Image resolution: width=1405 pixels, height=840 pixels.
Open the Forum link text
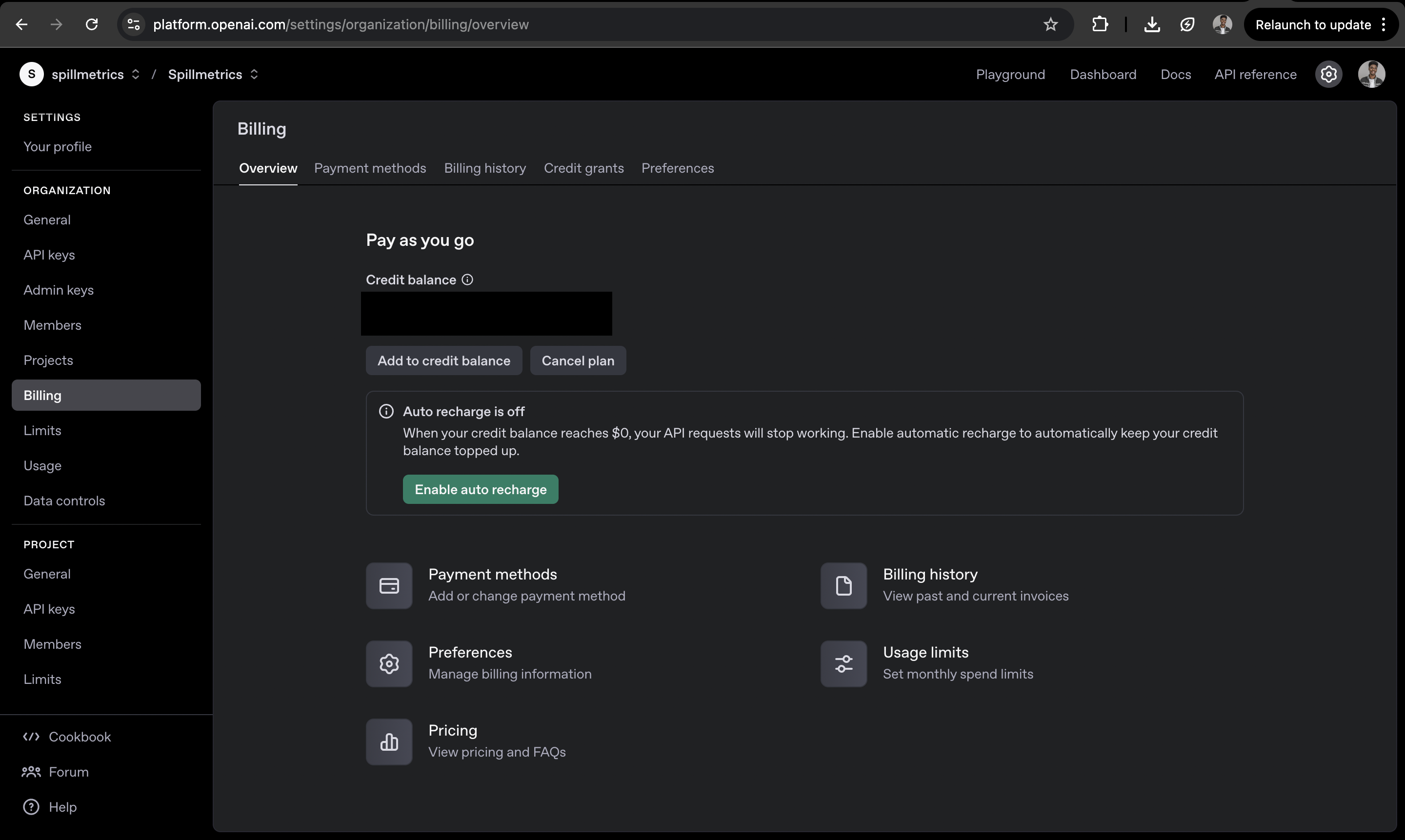coord(68,772)
